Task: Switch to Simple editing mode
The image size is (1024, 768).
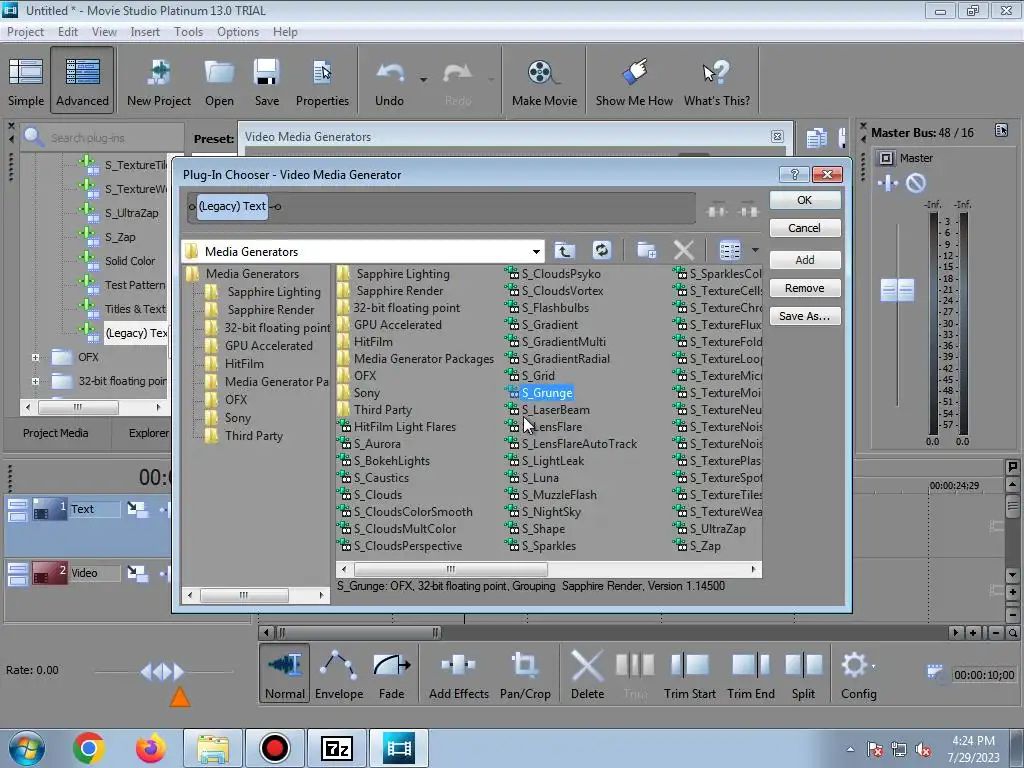Action: click(x=26, y=82)
